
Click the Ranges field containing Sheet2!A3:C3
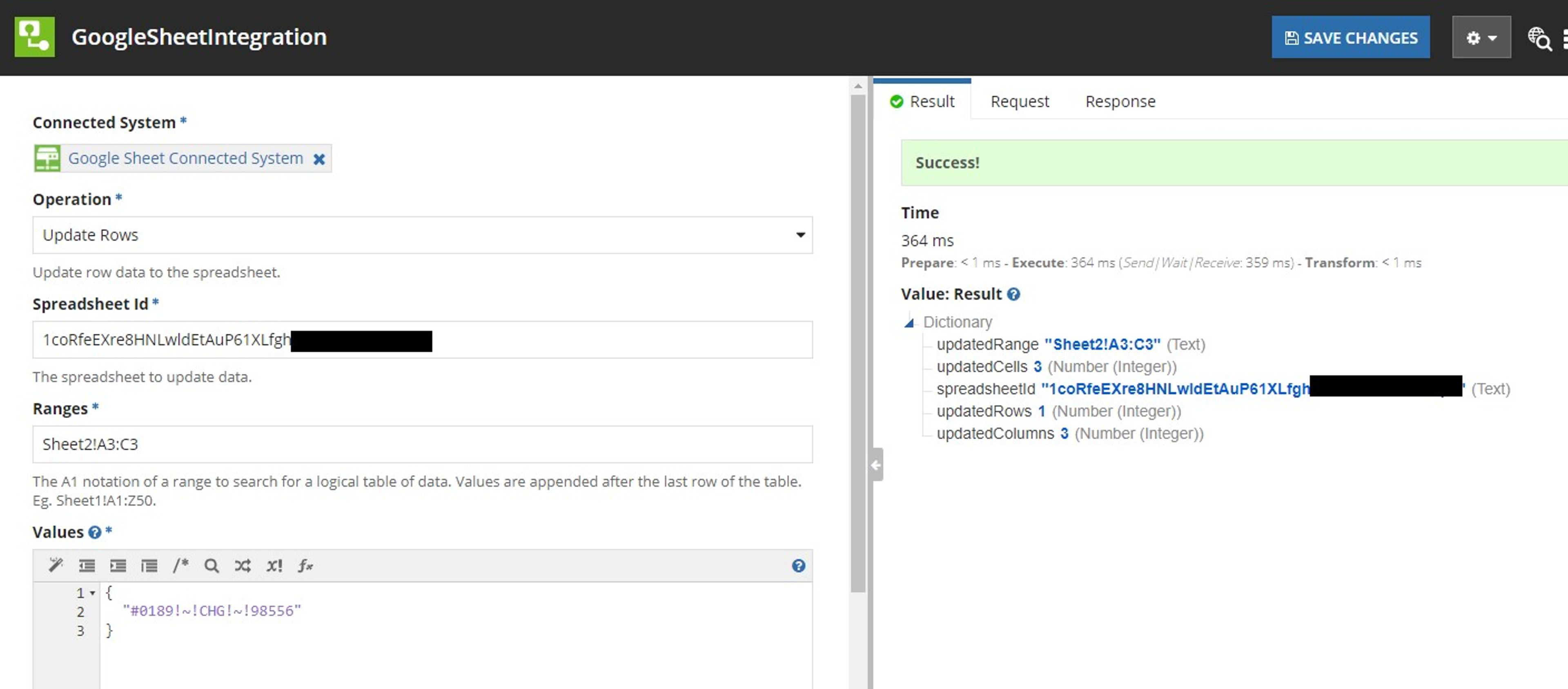(x=423, y=445)
